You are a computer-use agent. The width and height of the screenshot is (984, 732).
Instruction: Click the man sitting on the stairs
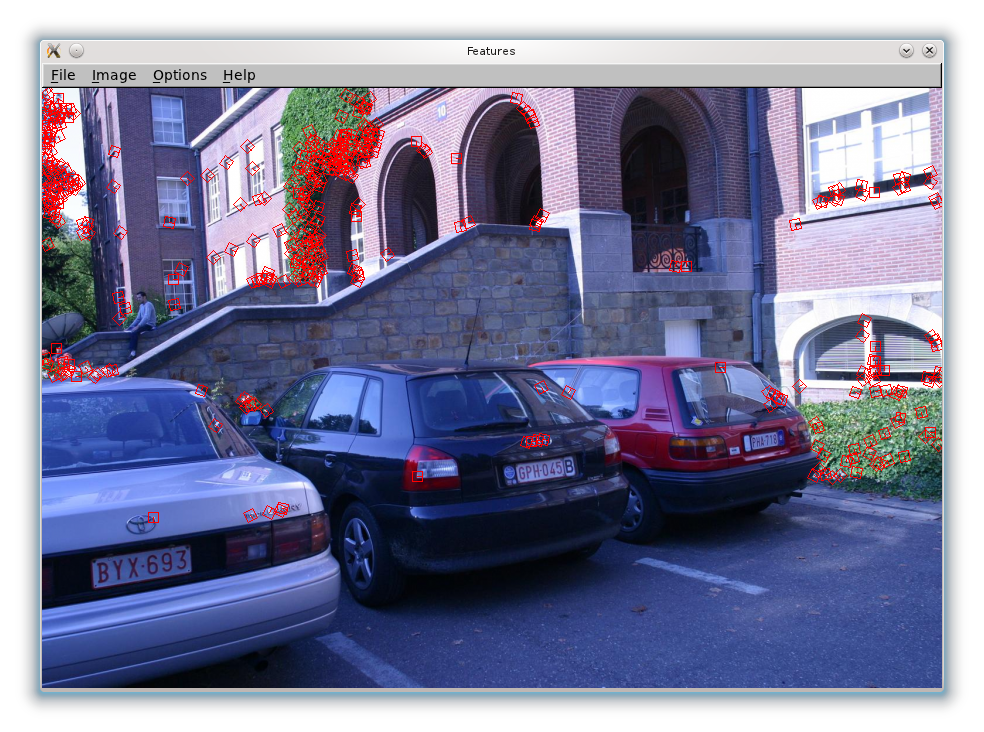click(x=141, y=319)
